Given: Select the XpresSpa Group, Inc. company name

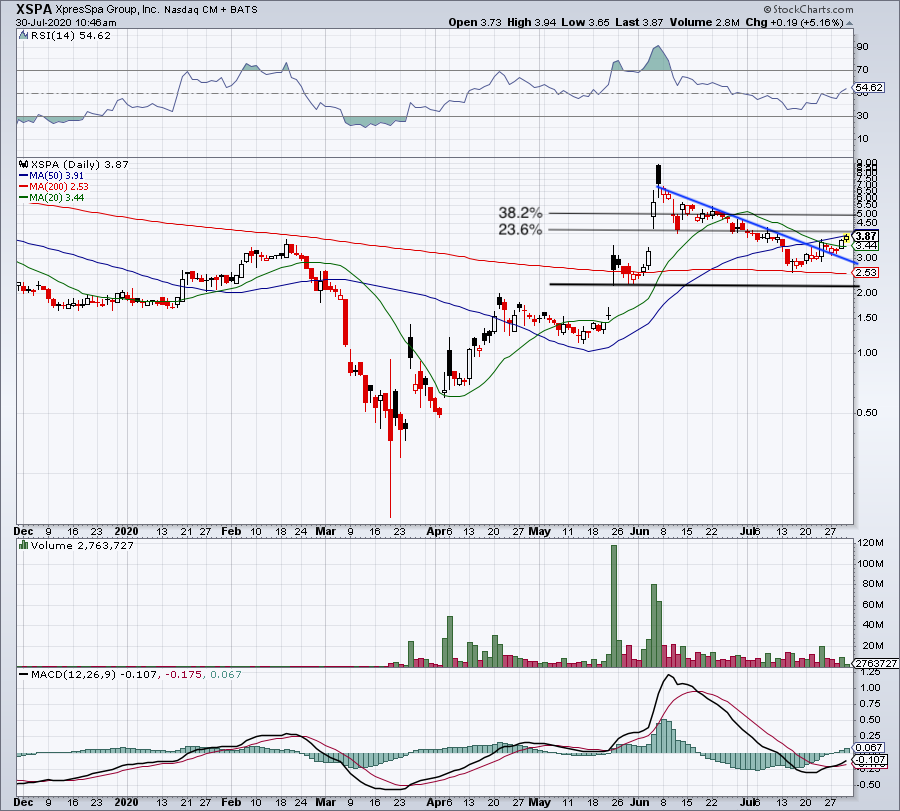Looking at the screenshot, I should (x=108, y=10).
